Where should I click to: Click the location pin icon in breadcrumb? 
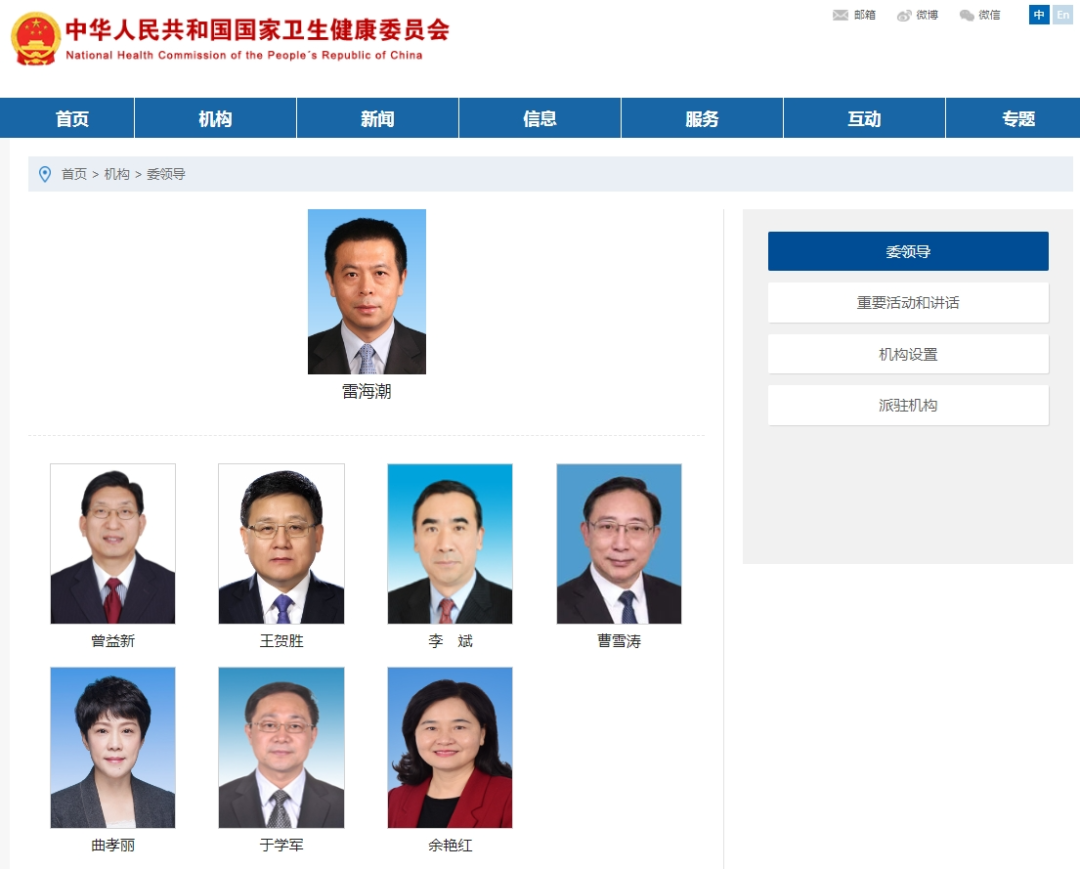[43, 173]
